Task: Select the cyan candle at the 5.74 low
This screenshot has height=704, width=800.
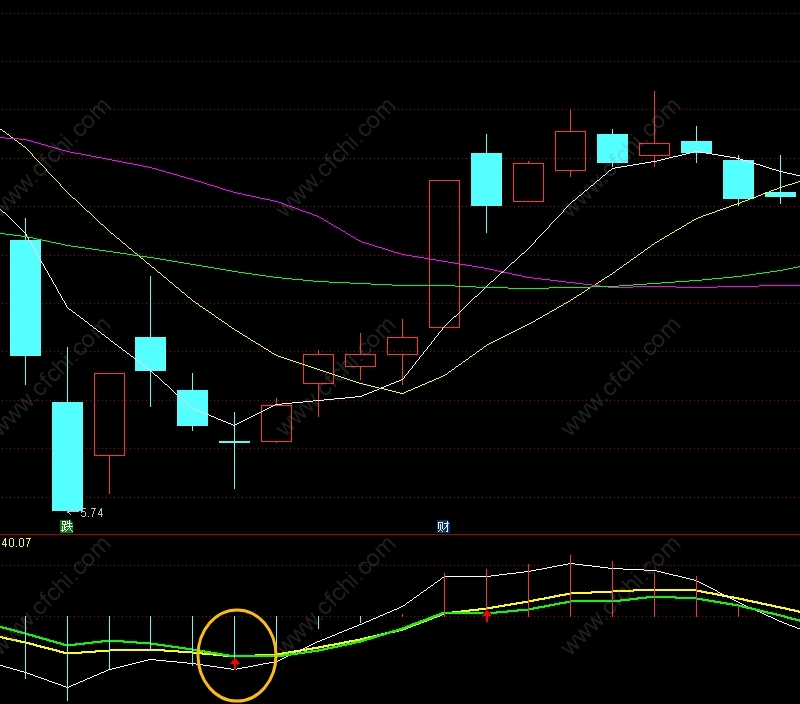Action: coord(67,456)
